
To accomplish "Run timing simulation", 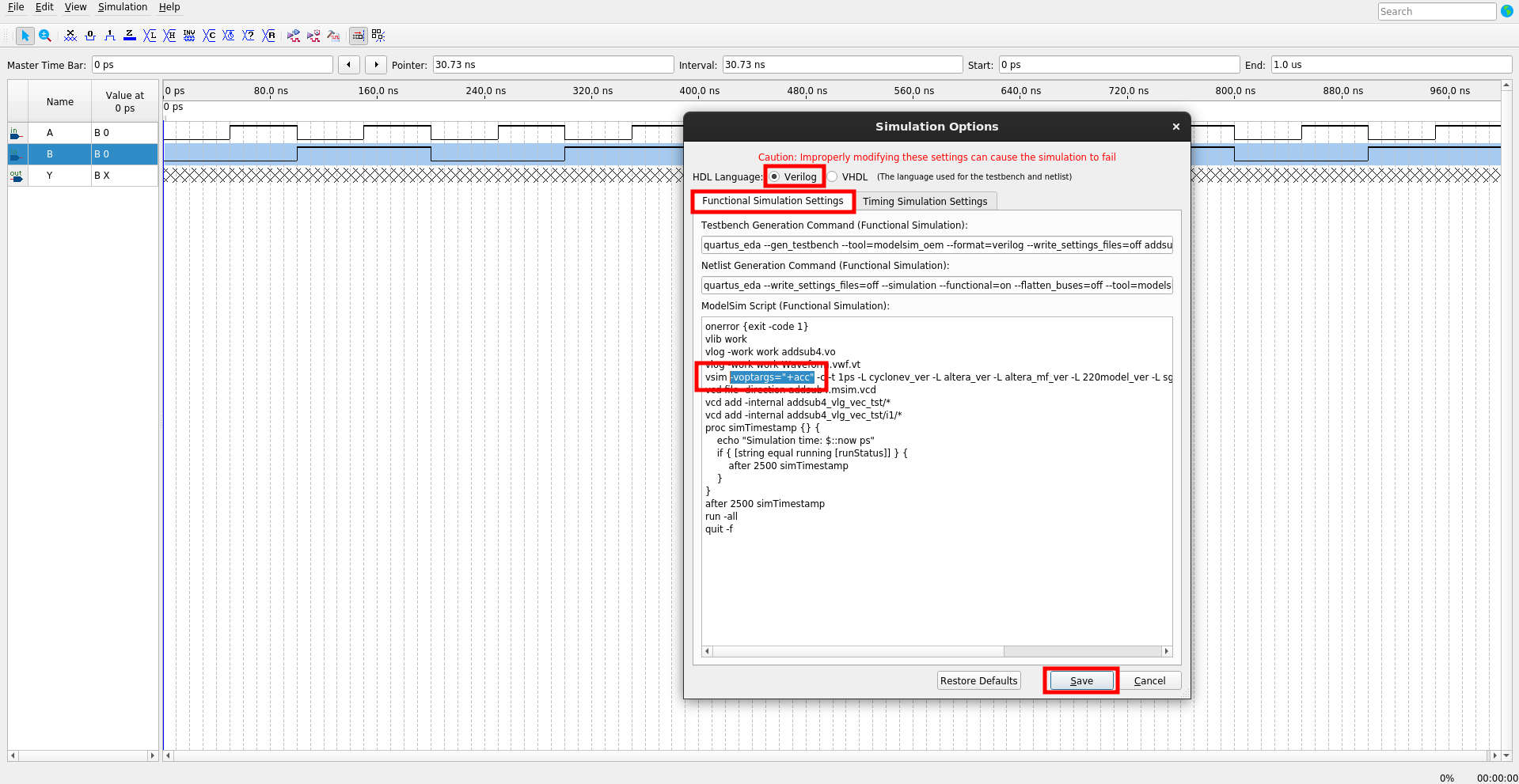I will coord(313,36).
